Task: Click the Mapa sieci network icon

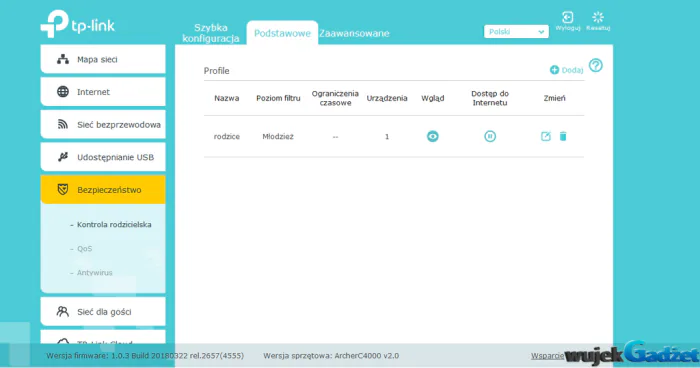Action: (x=63, y=59)
